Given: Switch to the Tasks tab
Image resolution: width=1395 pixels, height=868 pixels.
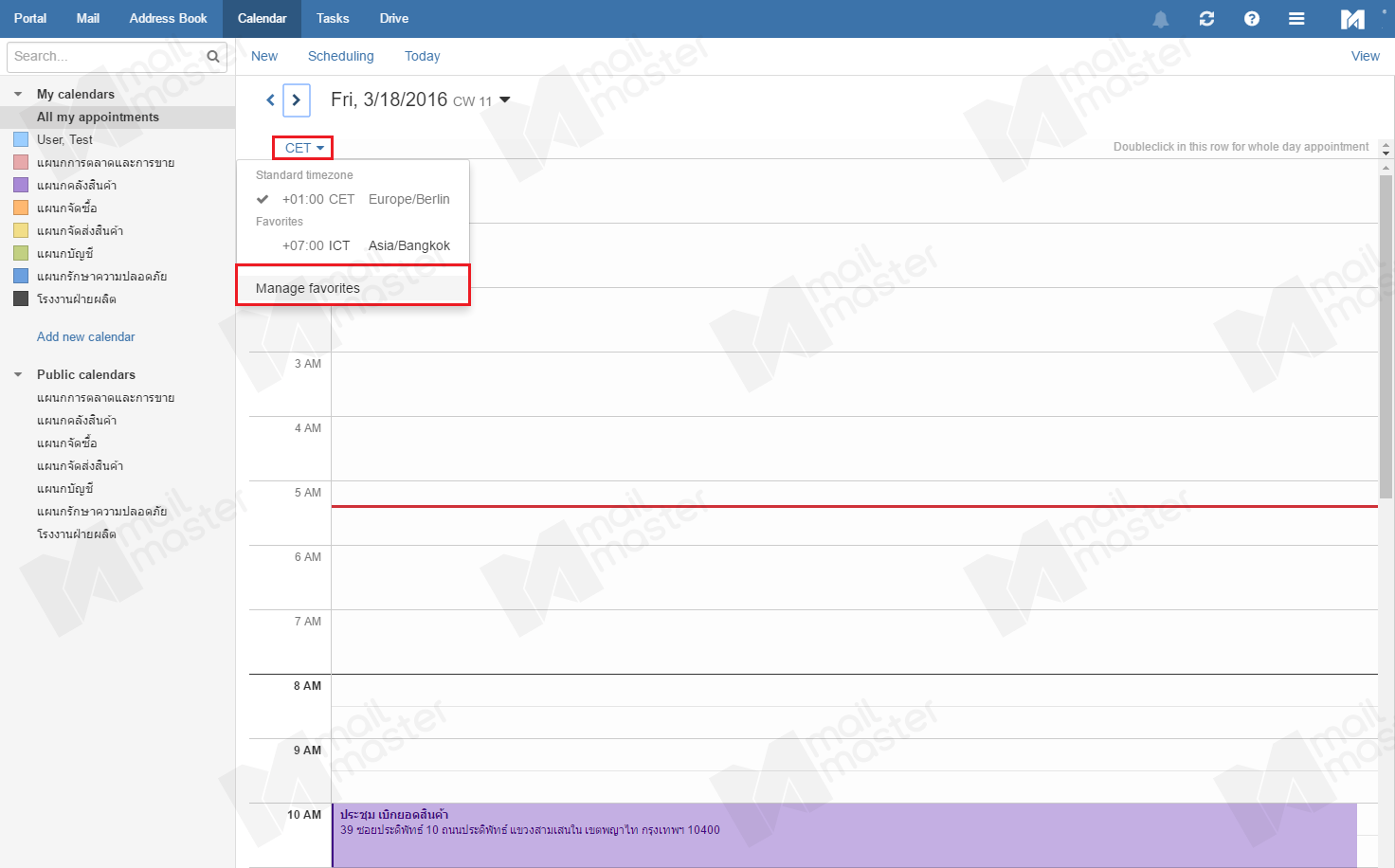Looking at the screenshot, I should 333,18.
